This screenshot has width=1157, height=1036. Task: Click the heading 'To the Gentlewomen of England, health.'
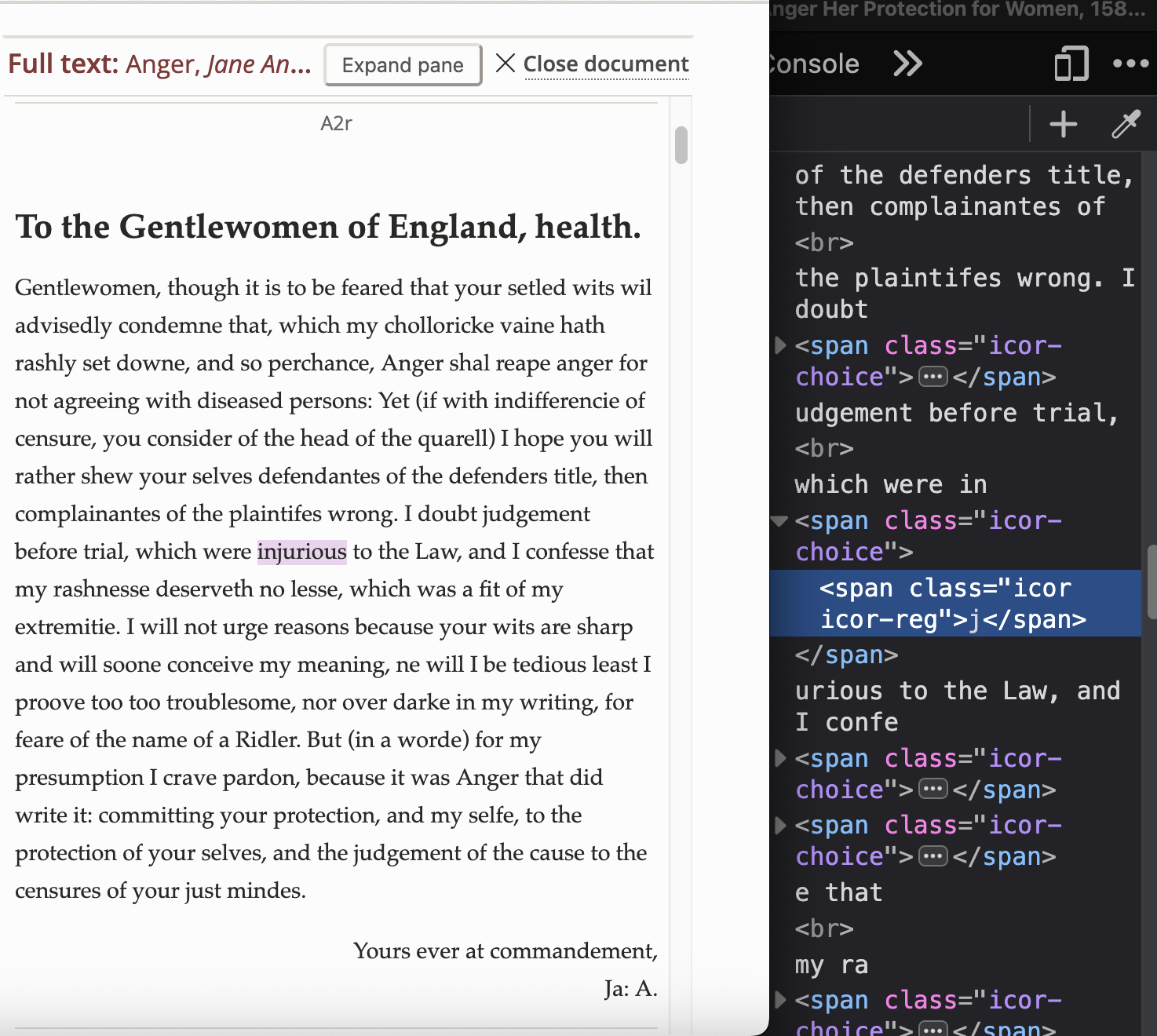point(328,227)
